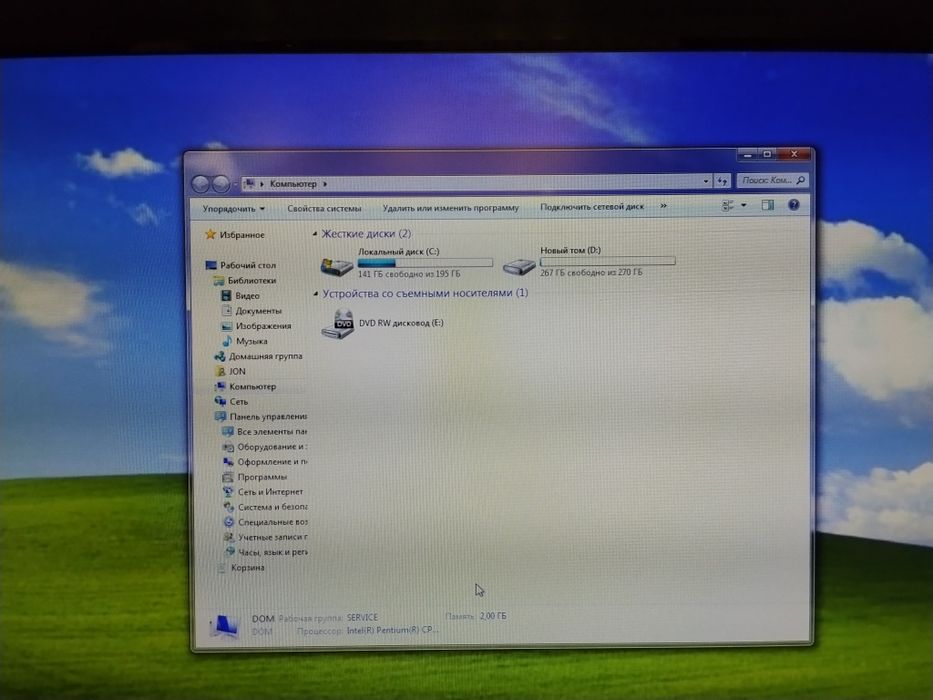Select Локальный диск (C:) drive icon
Image resolution: width=933 pixels, height=700 pixels.
[x=337, y=265]
